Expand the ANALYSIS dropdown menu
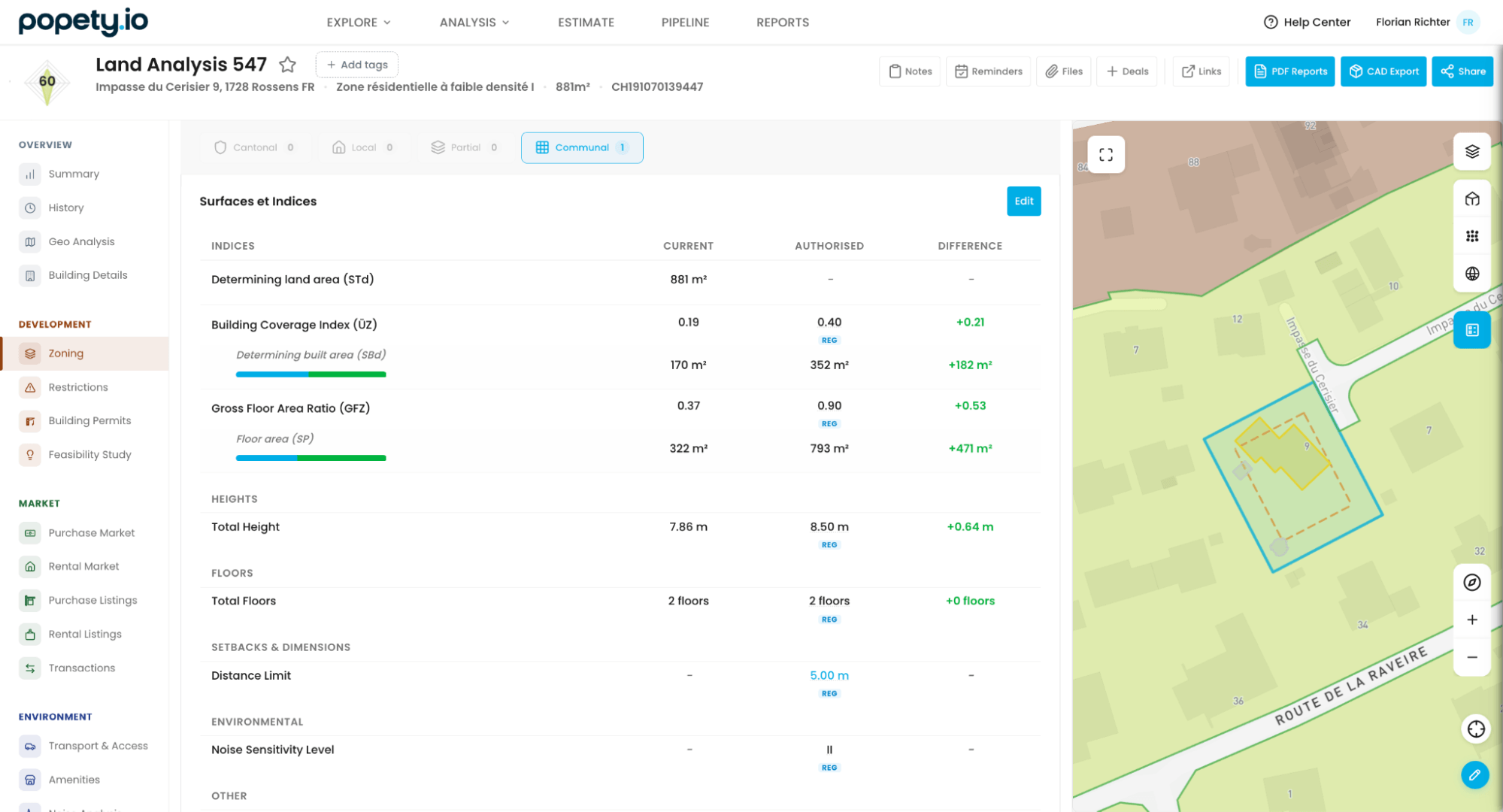Image resolution: width=1503 pixels, height=812 pixels. [x=474, y=23]
